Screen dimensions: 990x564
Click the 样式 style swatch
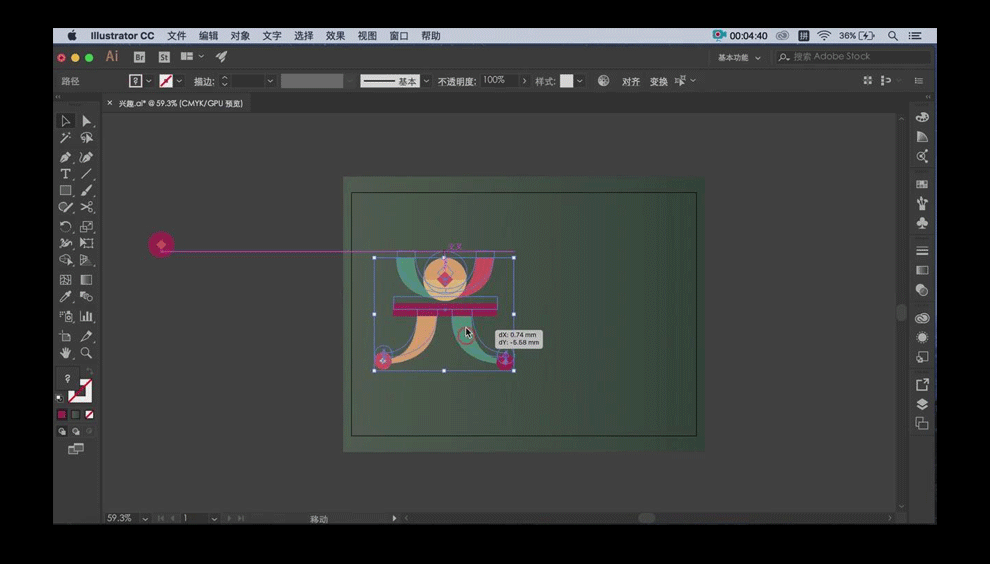pos(567,81)
